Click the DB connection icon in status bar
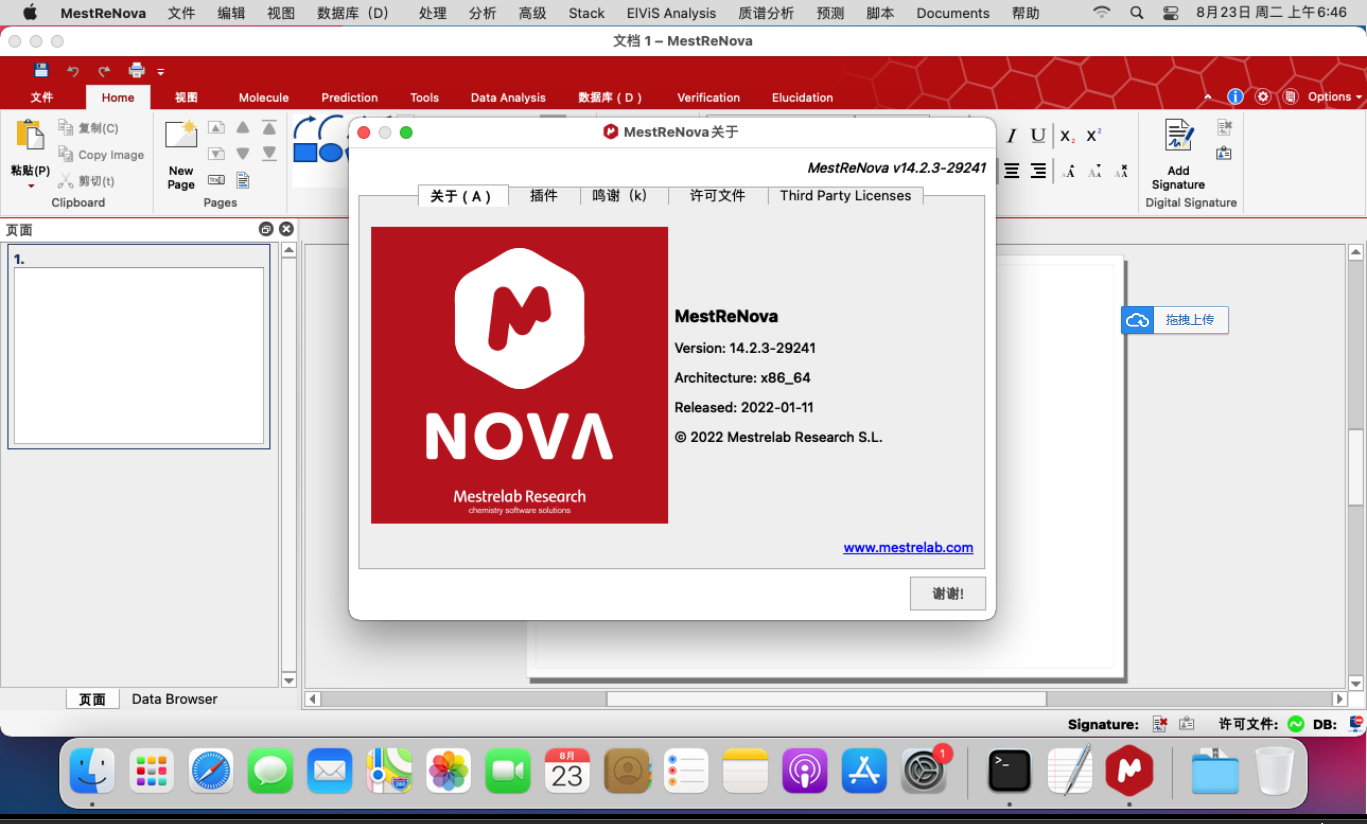1367x824 pixels. 1356,723
